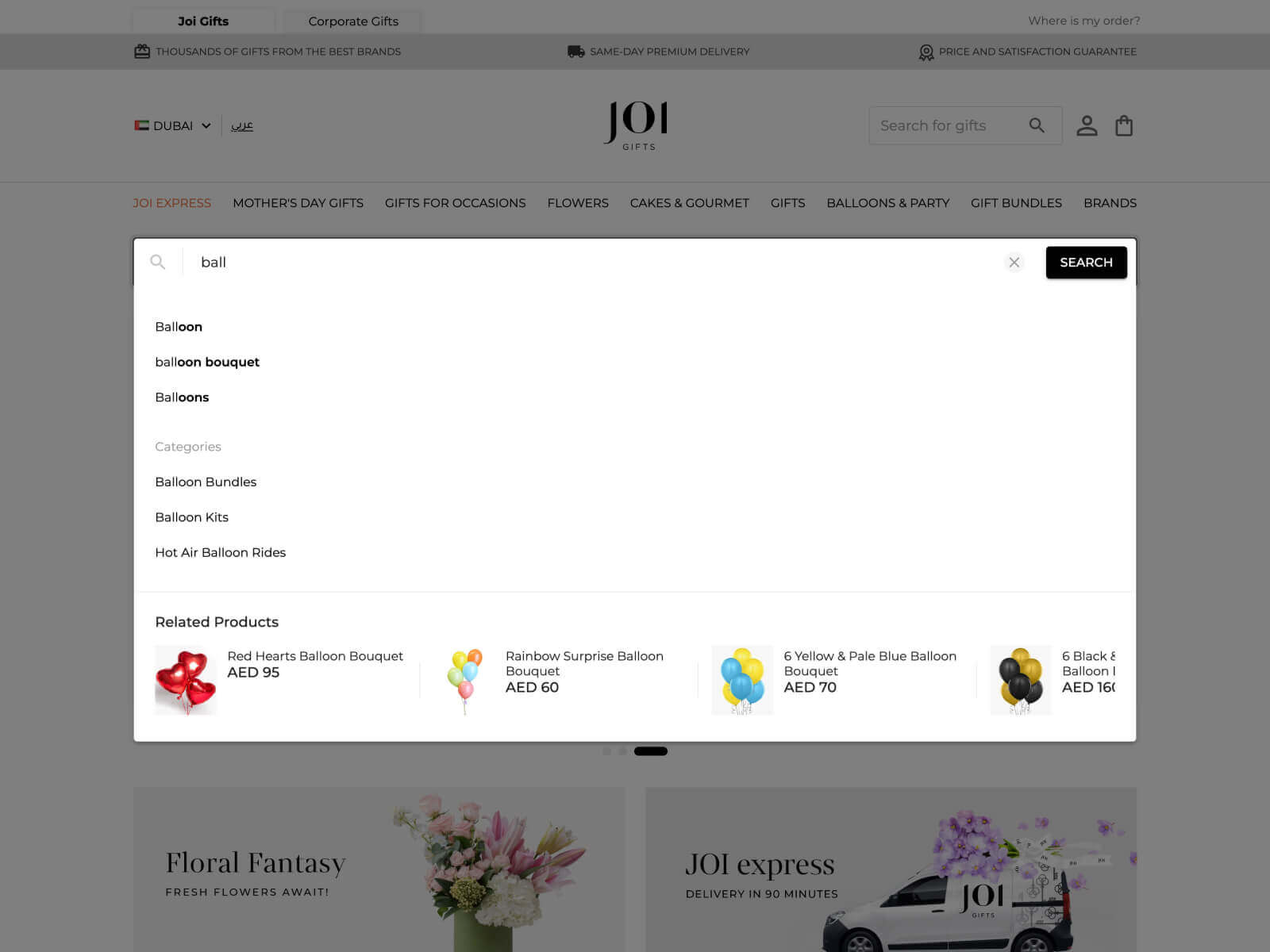This screenshot has width=1270, height=952.
Task: Switch to the Corporate Gifts tab
Action: click(352, 21)
